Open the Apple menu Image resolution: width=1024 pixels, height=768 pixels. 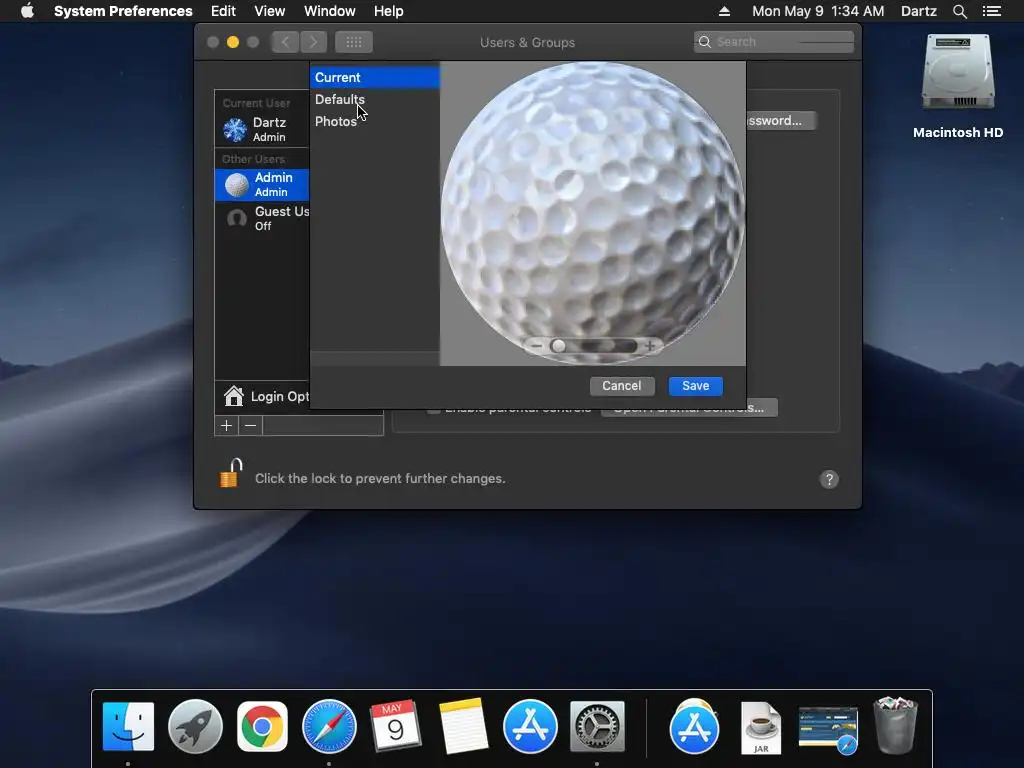[x=27, y=11]
